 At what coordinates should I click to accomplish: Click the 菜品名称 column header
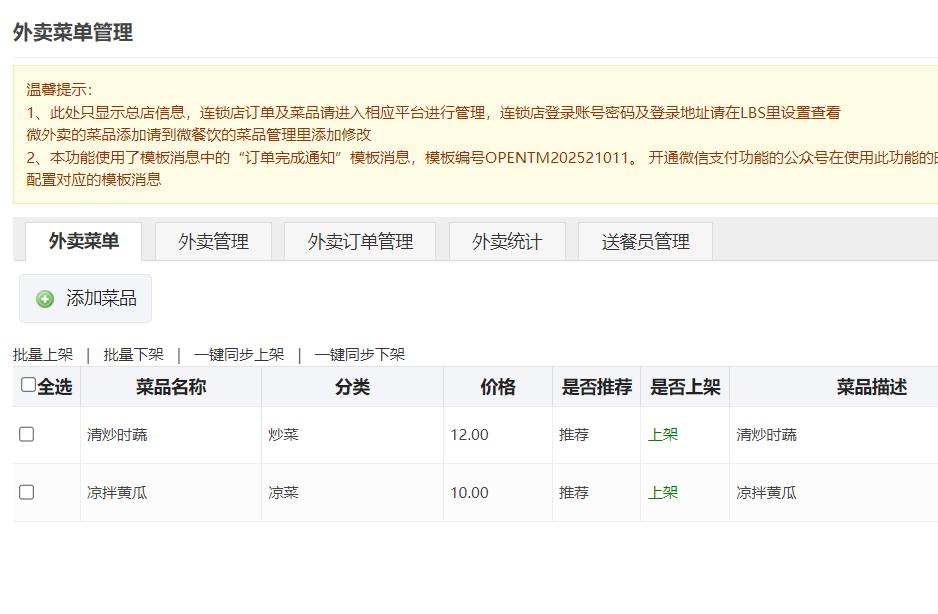point(171,387)
